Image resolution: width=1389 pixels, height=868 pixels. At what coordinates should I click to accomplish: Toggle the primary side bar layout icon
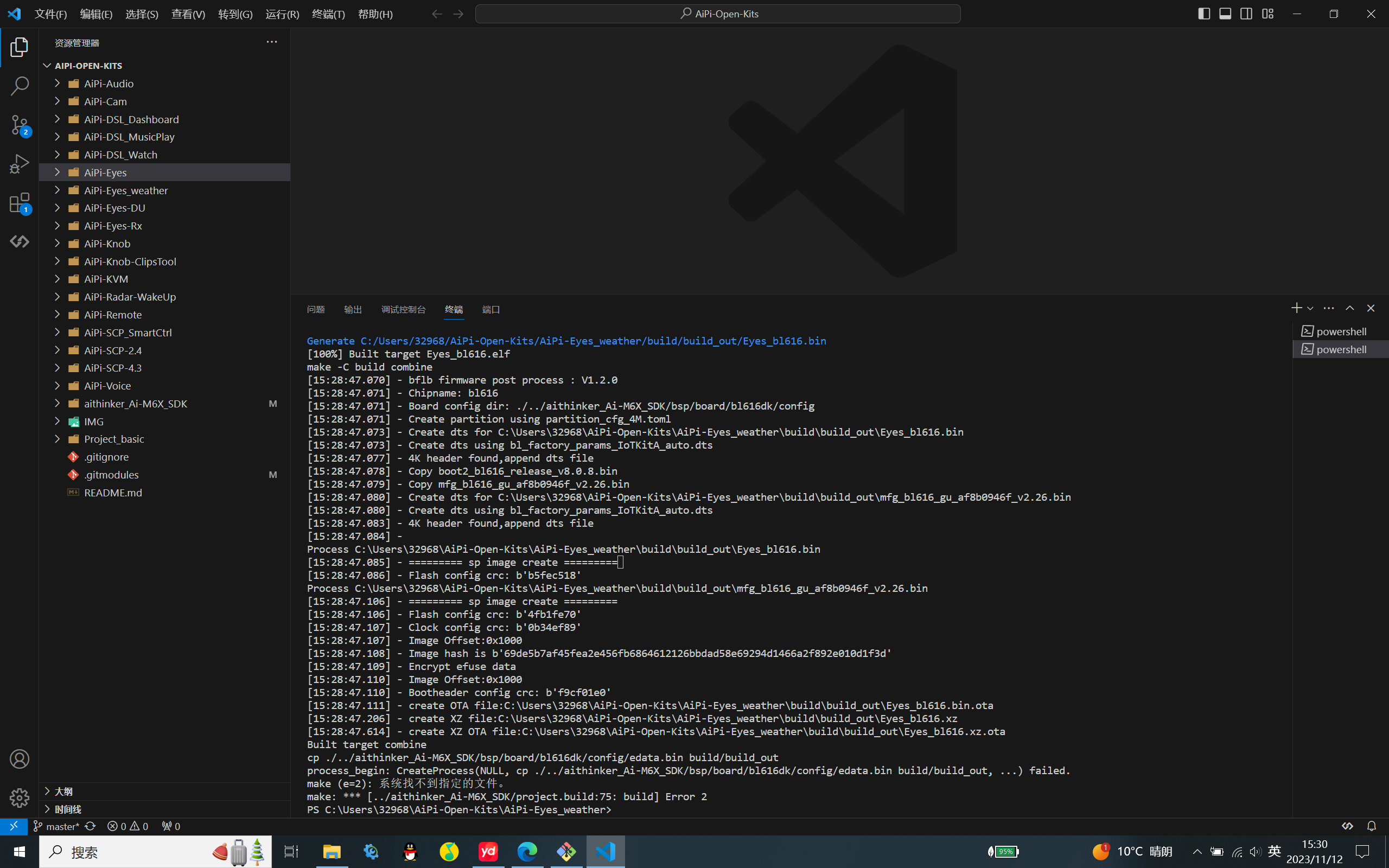(x=1203, y=14)
